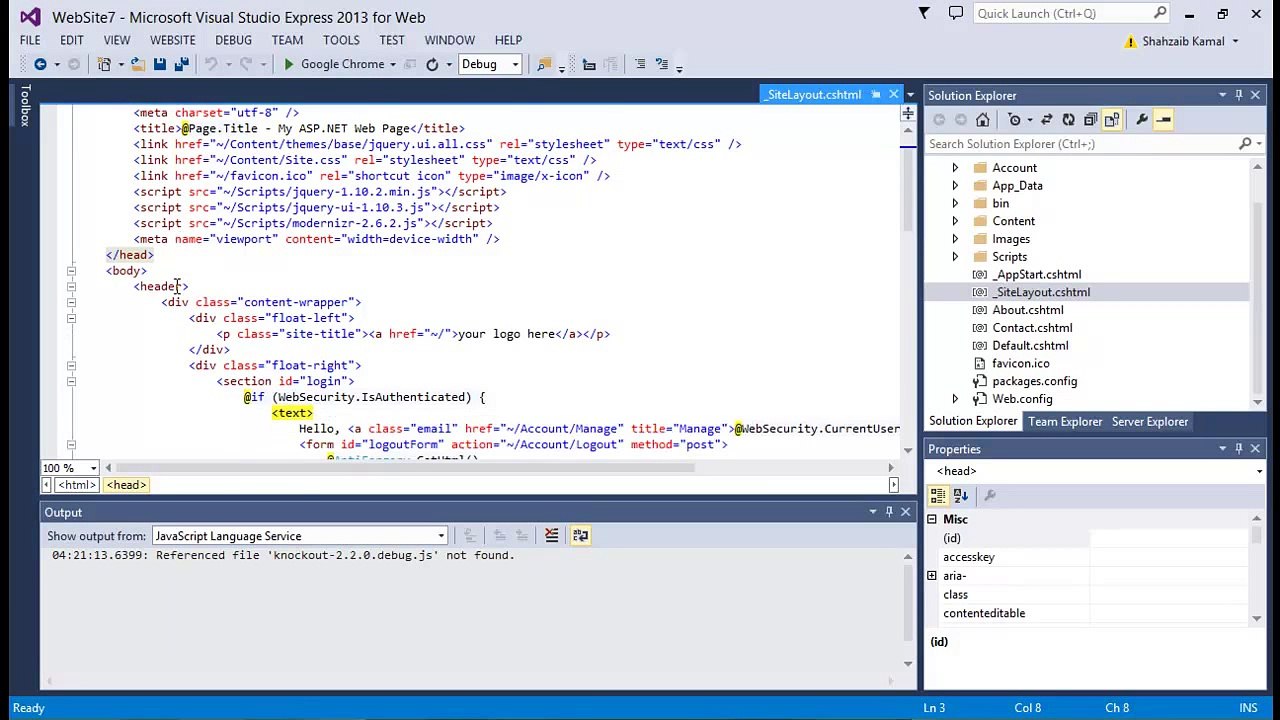Click Sync with Active Document arrows icon

[x=1047, y=120]
